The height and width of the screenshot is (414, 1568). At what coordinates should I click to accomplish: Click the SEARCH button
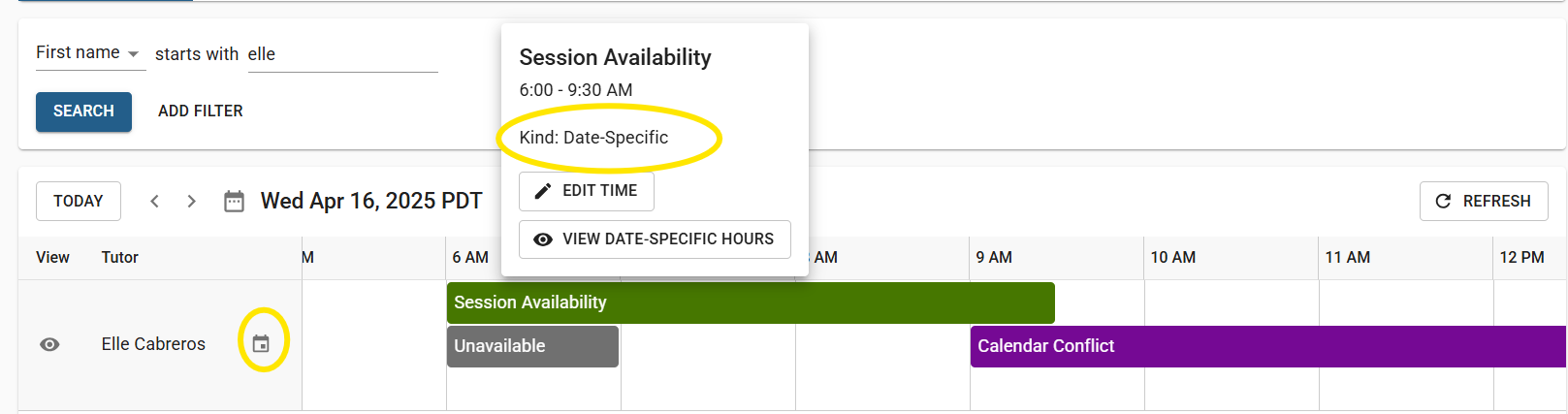(x=83, y=111)
